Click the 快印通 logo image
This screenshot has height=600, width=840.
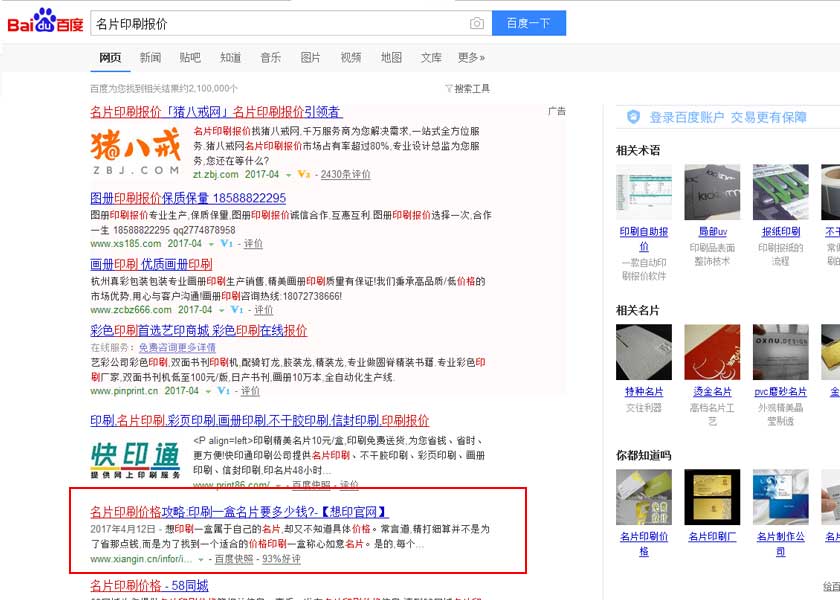pyautogui.click(x=136, y=460)
